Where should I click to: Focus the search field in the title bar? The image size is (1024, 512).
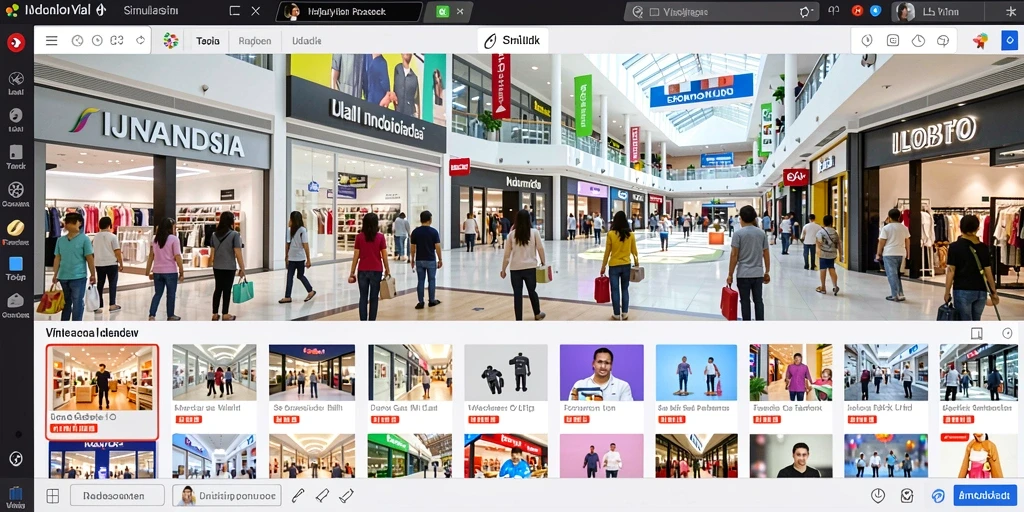[722, 12]
